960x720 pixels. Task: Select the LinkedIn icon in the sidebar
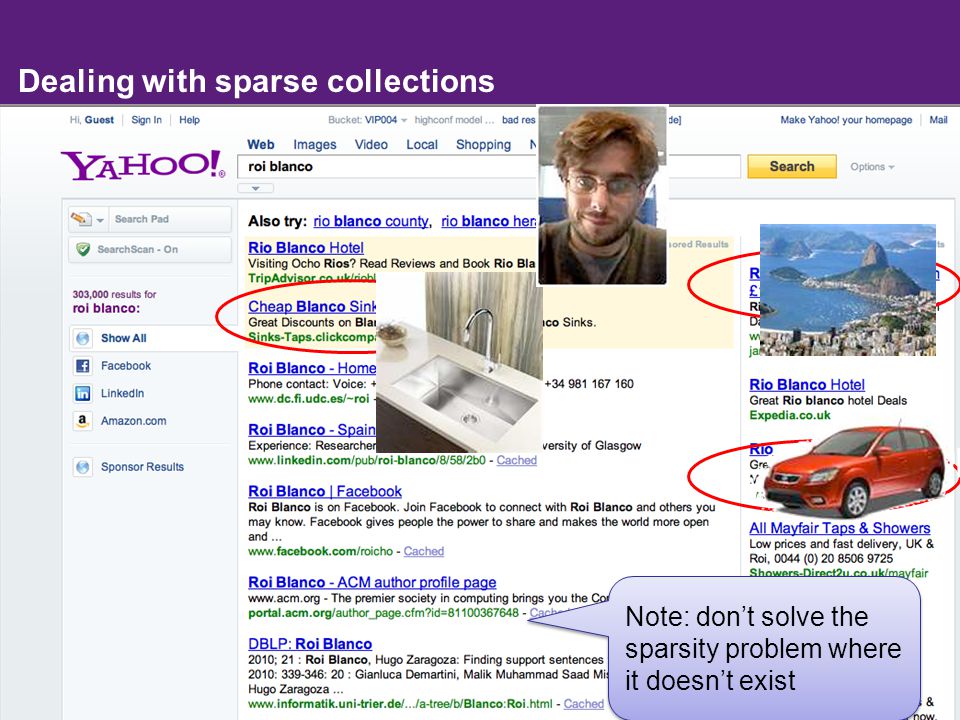[x=82, y=393]
